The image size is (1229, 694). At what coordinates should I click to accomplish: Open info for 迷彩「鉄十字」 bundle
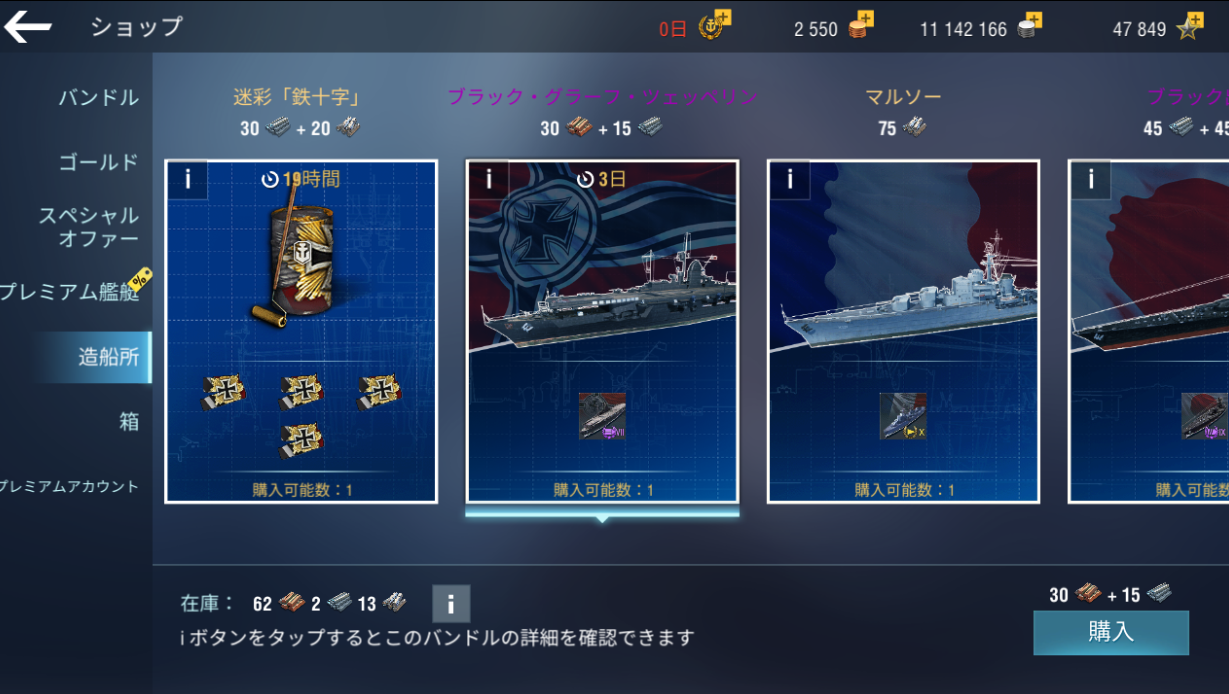pos(188,181)
